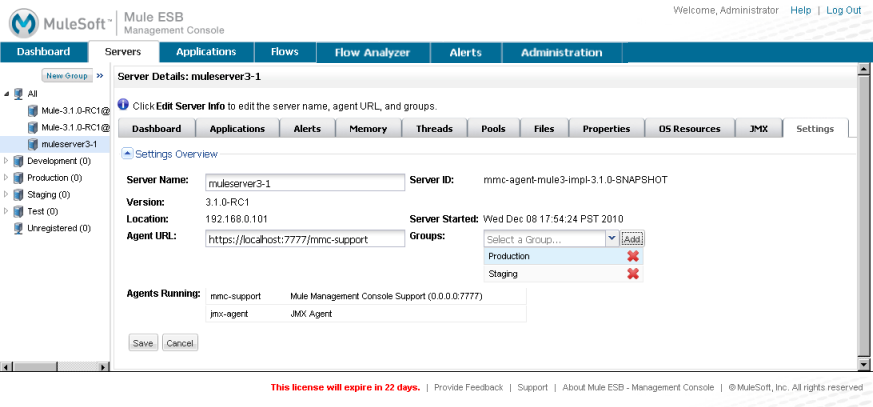Remove the Production group with red X
The width and height of the screenshot is (873, 407).
click(632, 256)
